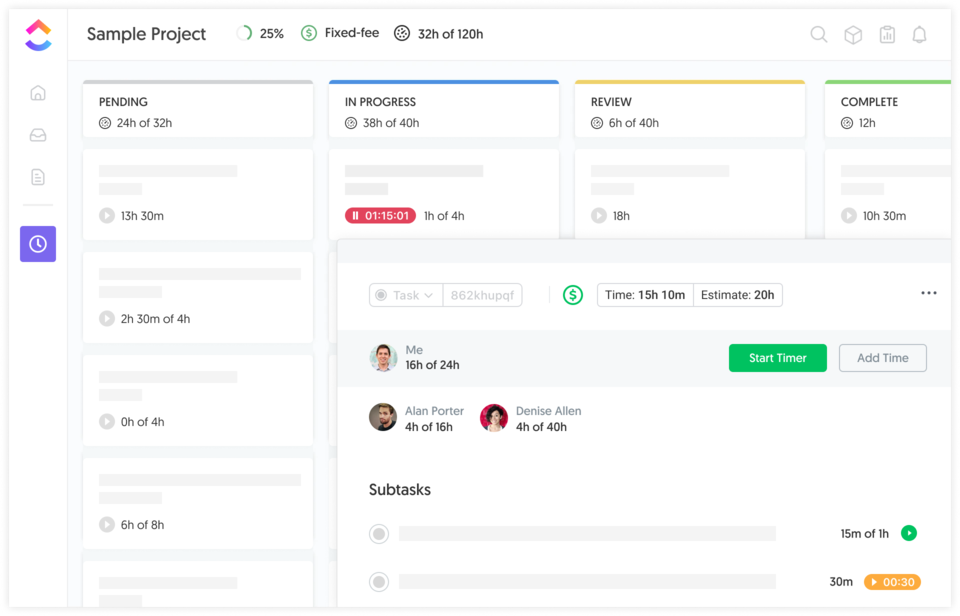The height and width of the screenshot is (616, 960).
Task: Open the three-dot overflow menu
Action: click(928, 292)
